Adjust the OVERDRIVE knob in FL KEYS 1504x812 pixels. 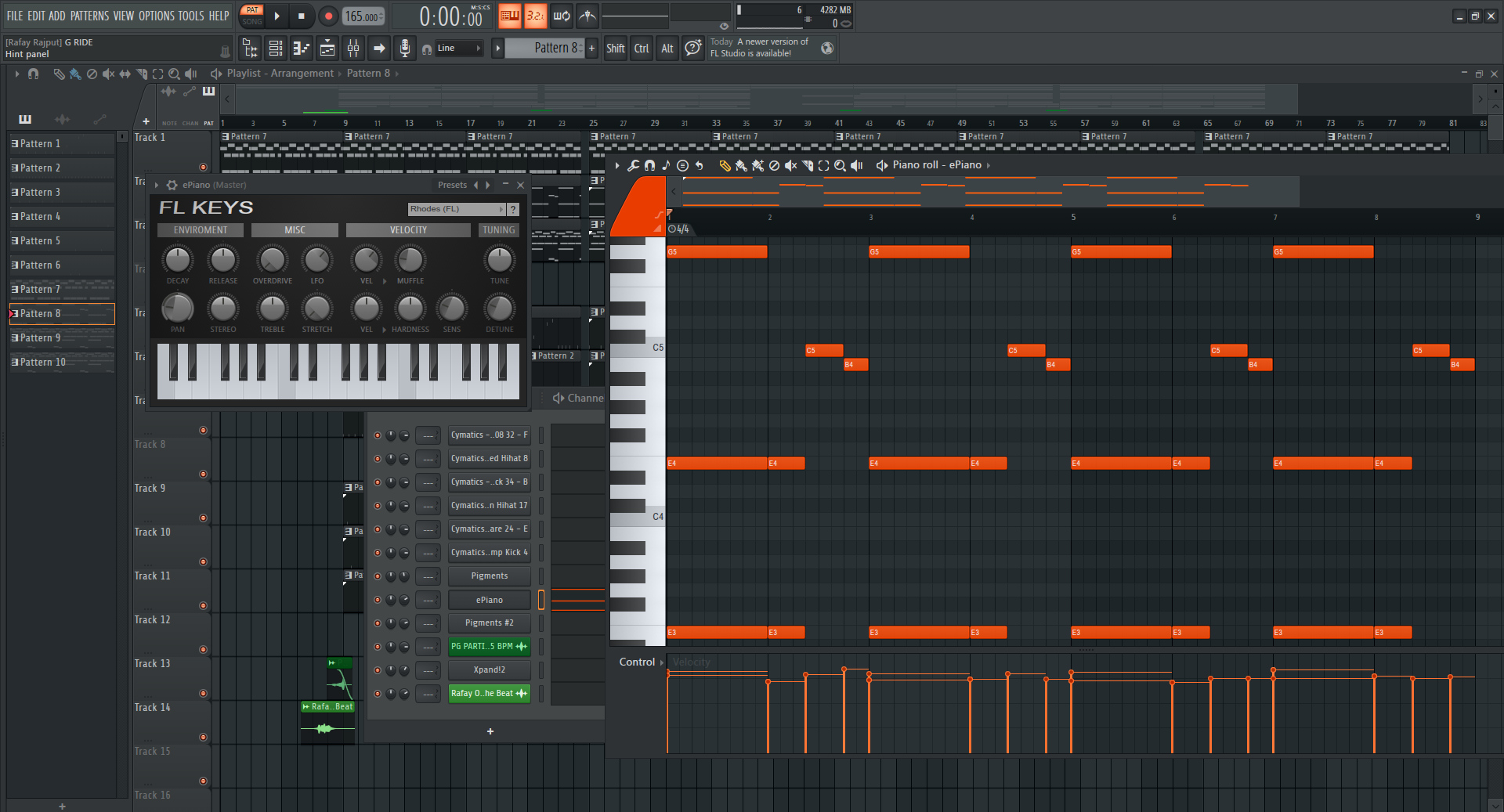click(271, 261)
